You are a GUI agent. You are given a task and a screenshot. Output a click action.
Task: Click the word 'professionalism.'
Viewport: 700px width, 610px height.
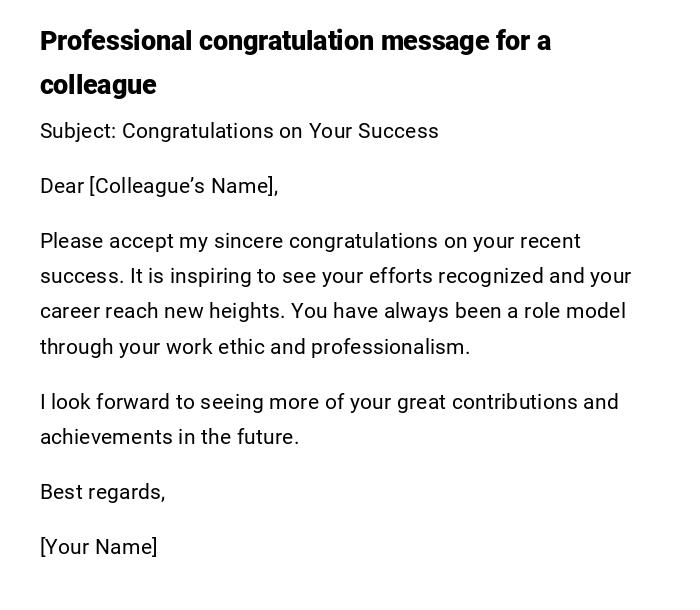coord(390,347)
